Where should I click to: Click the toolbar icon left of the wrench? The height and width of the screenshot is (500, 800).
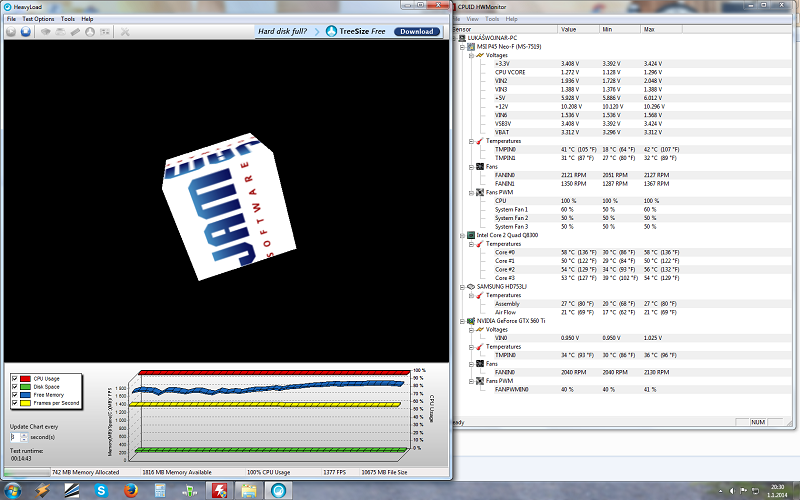[x=105, y=32]
